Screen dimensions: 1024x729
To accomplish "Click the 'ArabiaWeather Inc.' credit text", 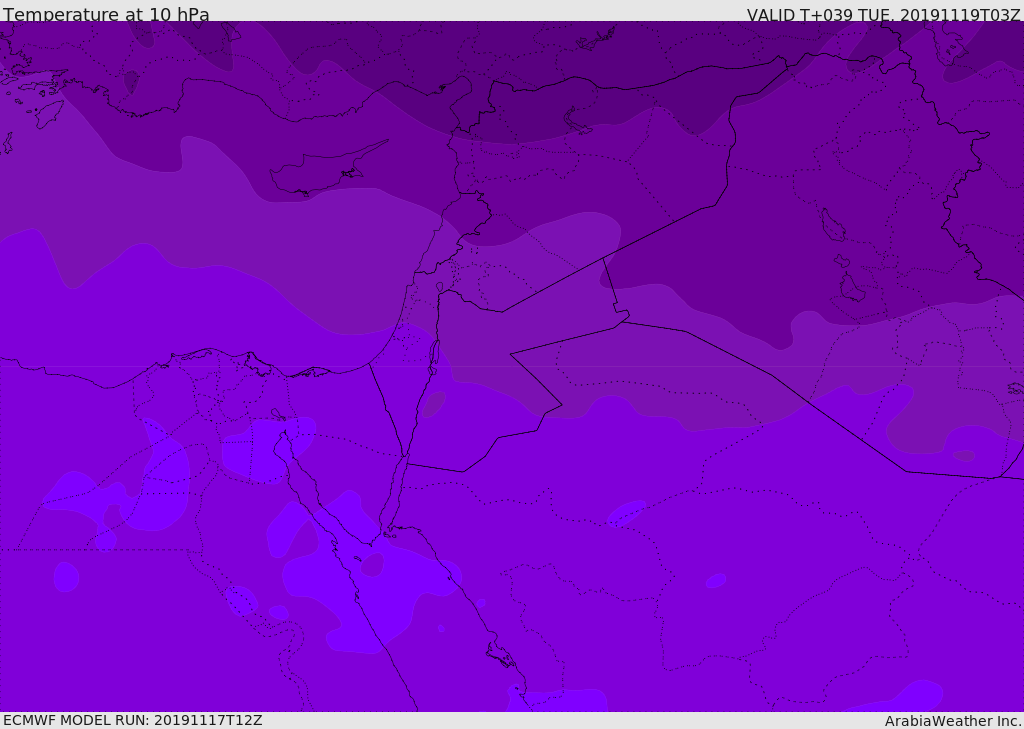I will (953, 721).
